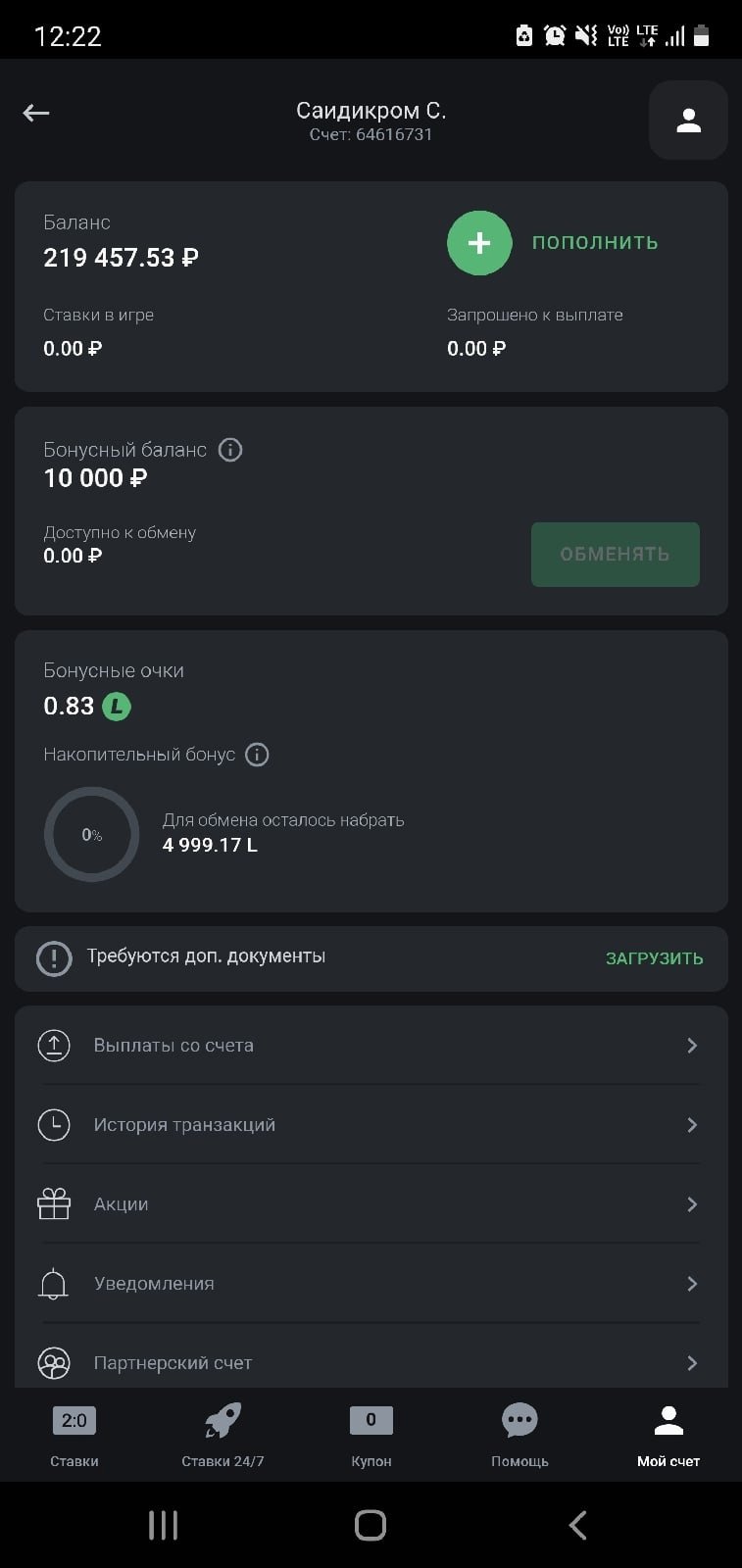This screenshot has height=1568, width=742.
Task: Switch to the Купон tab
Action: 371,1436
